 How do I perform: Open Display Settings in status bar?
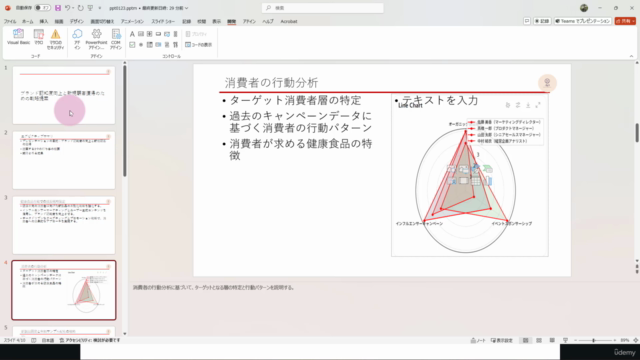502,340
